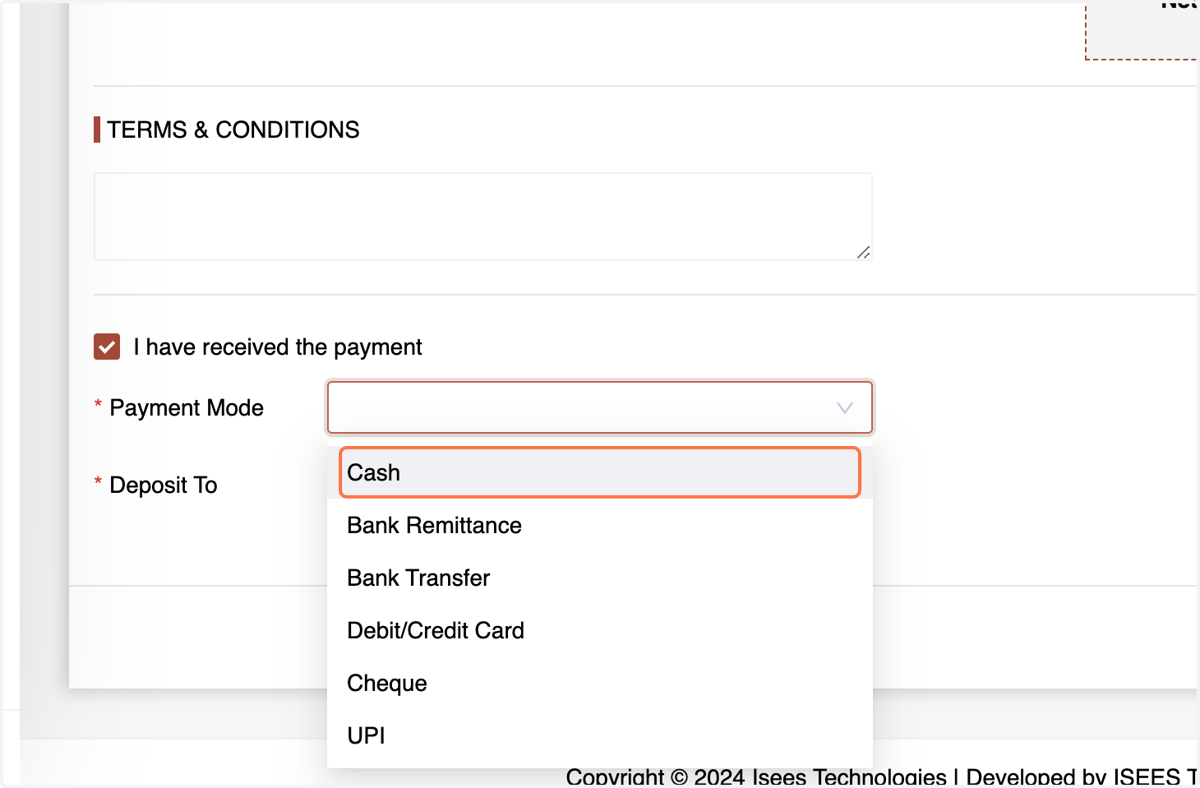Click the 'Deposit To' field label
1200x788 pixels.
[163, 485]
